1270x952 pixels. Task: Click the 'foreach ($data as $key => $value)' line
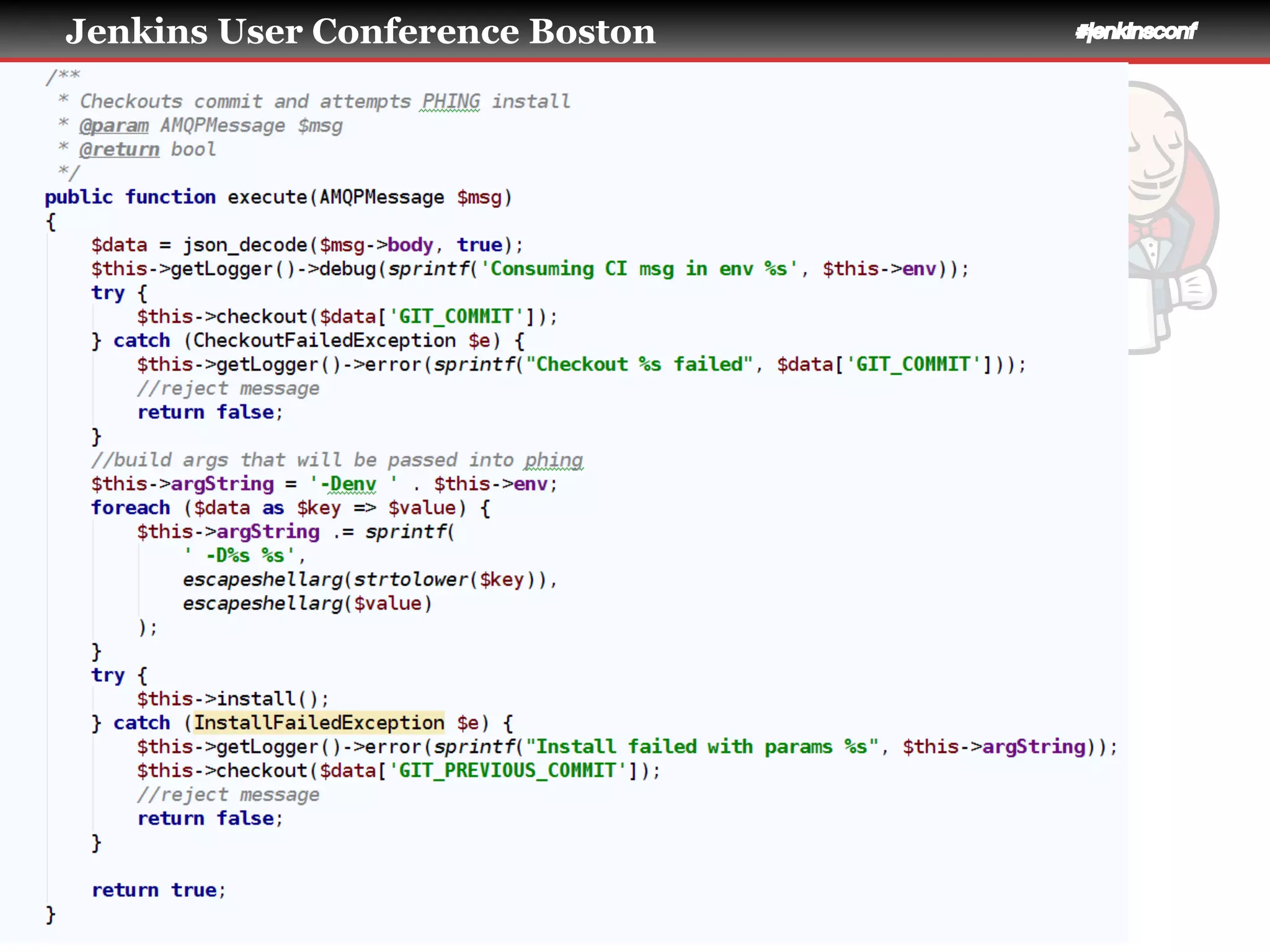coord(291,508)
